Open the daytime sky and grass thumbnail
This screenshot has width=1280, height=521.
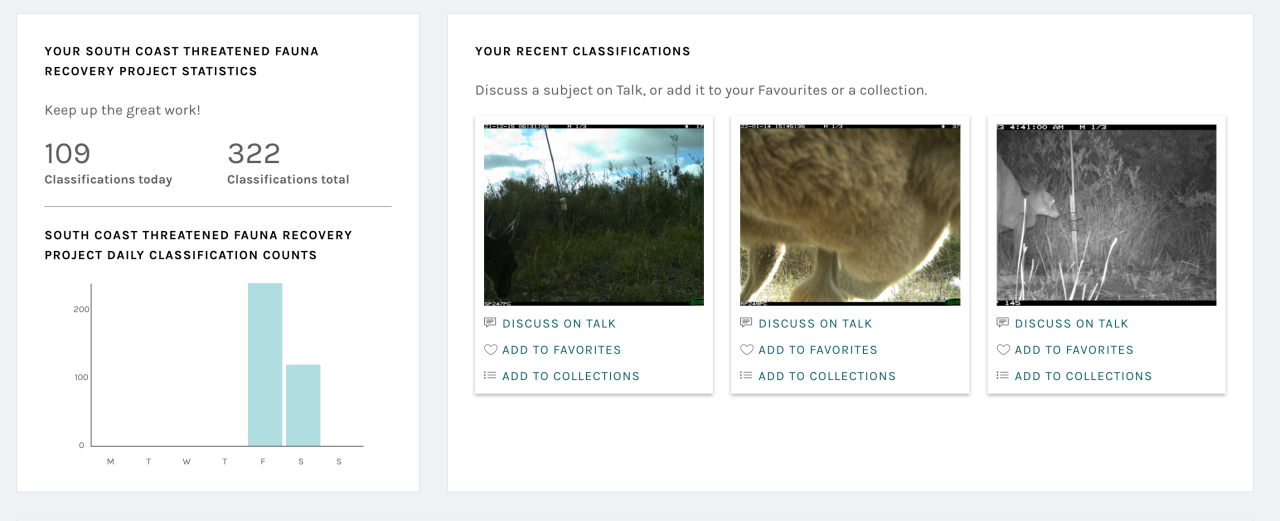click(594, 215)
